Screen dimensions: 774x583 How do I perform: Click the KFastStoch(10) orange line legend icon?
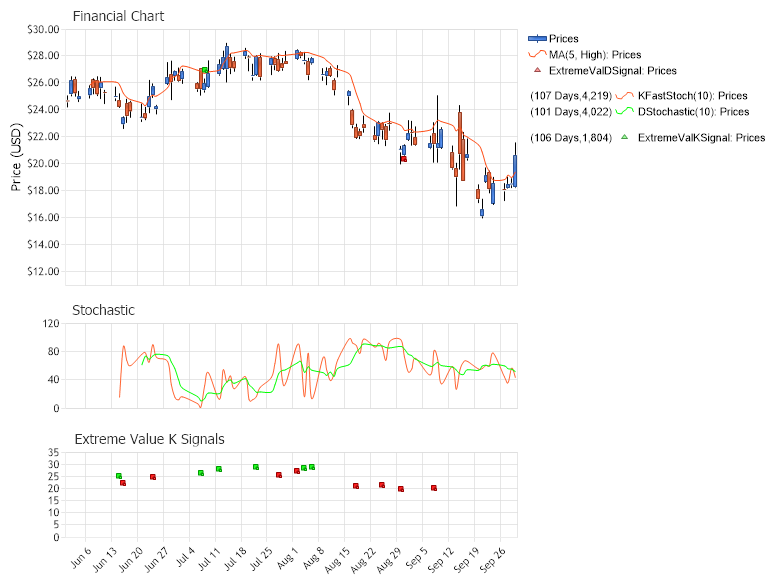(625, 96)
